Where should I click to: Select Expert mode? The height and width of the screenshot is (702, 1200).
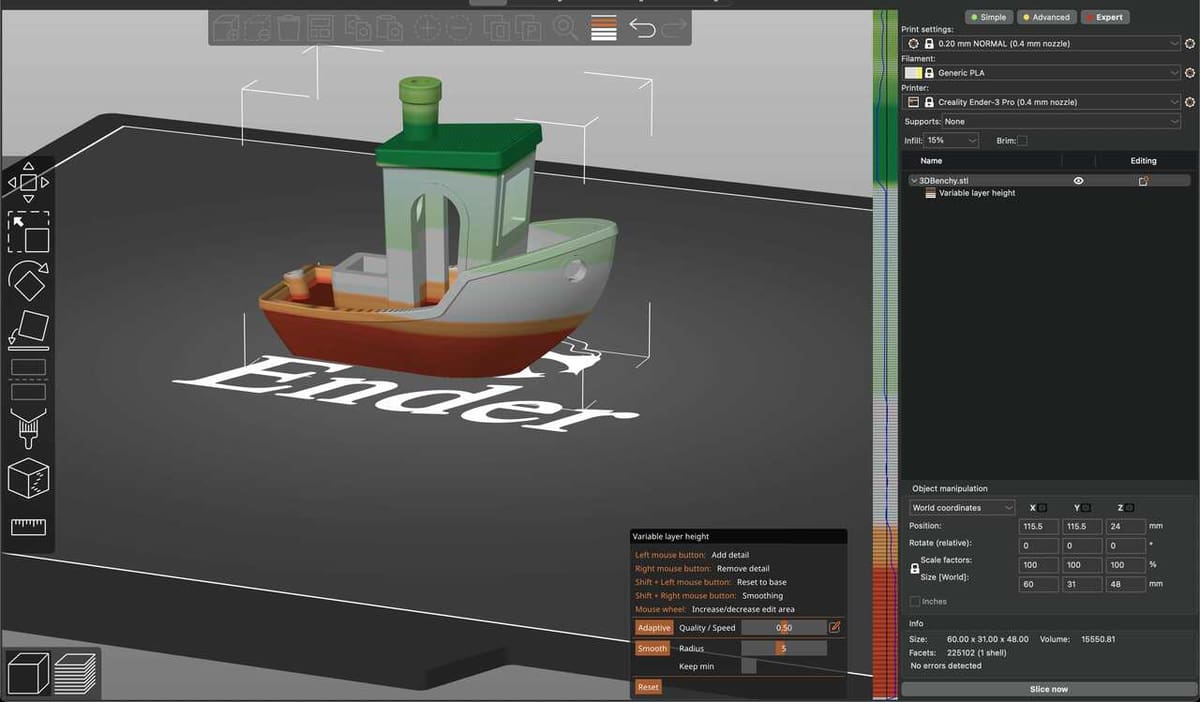coord(1103,17)
